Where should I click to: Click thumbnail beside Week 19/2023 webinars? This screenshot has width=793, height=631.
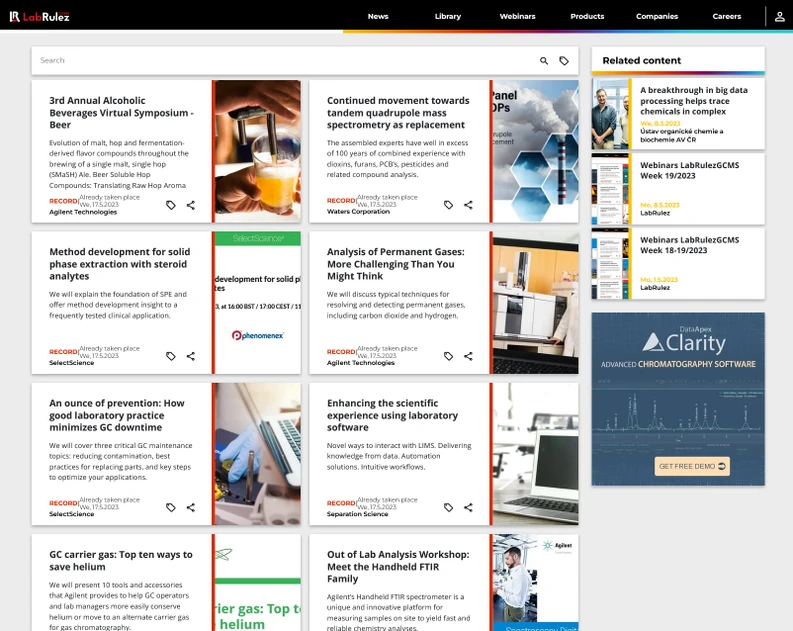[610, 189]
